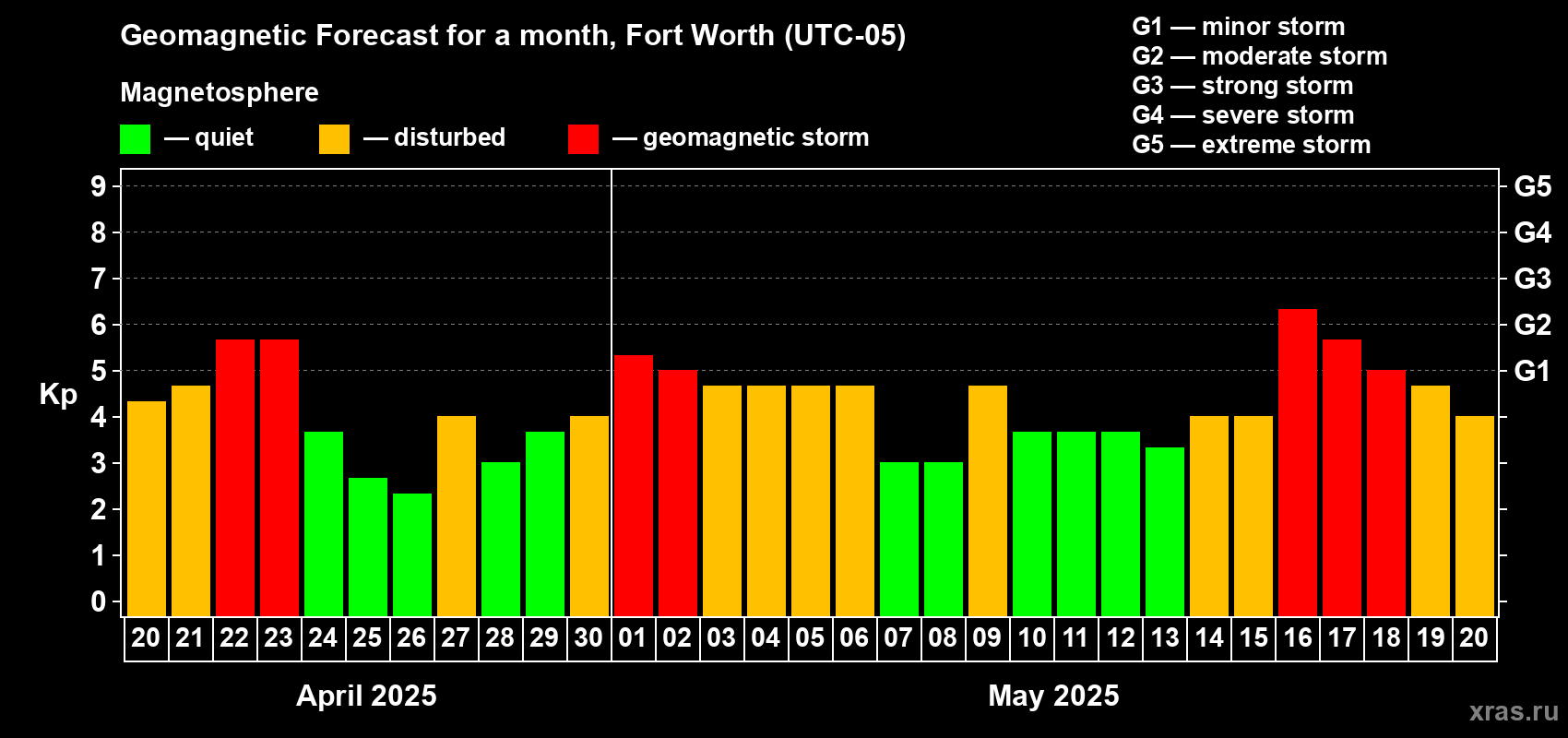
Task: Select the 'G1 — minor storm' legend line
Action: tap(1239, 27)
